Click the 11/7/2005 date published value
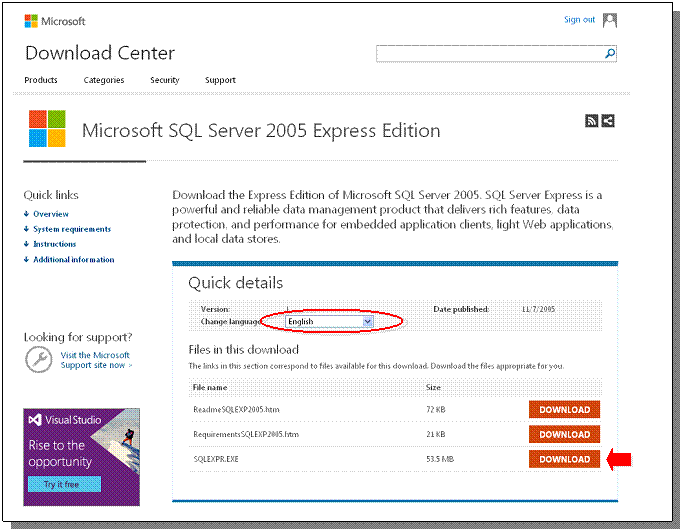The image size is (682, 531). pos(538,309)
